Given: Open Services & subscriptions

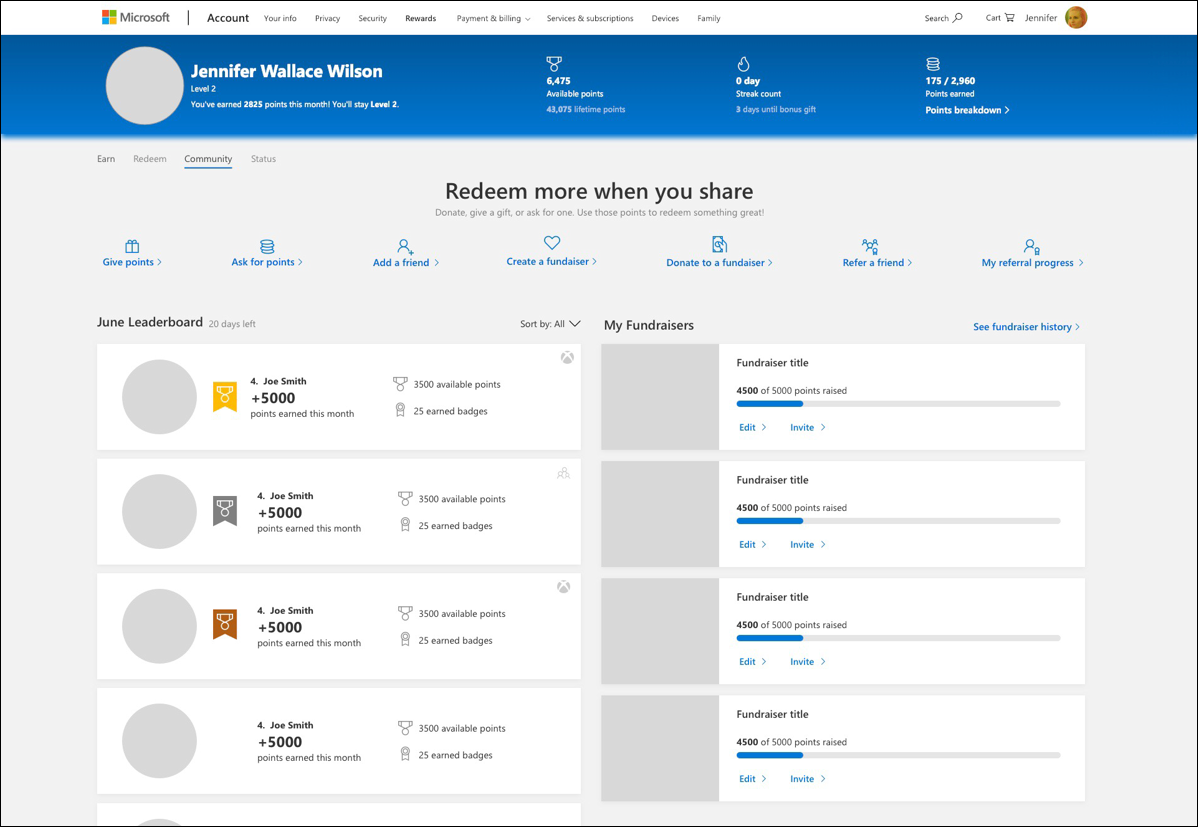Looking at the screenshot, I should pos(590,18).
